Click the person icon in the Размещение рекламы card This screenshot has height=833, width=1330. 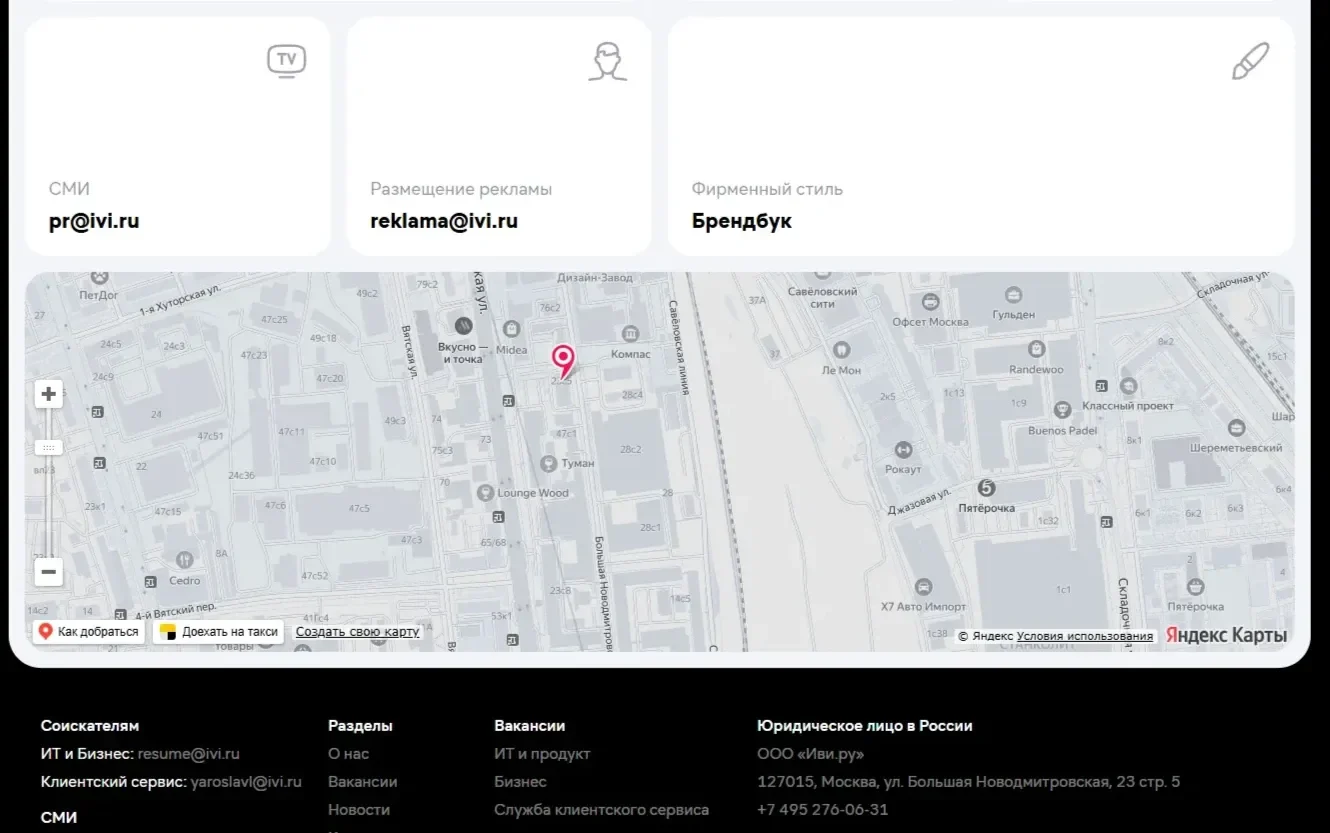pyautogui.click(x=607, y=61)
